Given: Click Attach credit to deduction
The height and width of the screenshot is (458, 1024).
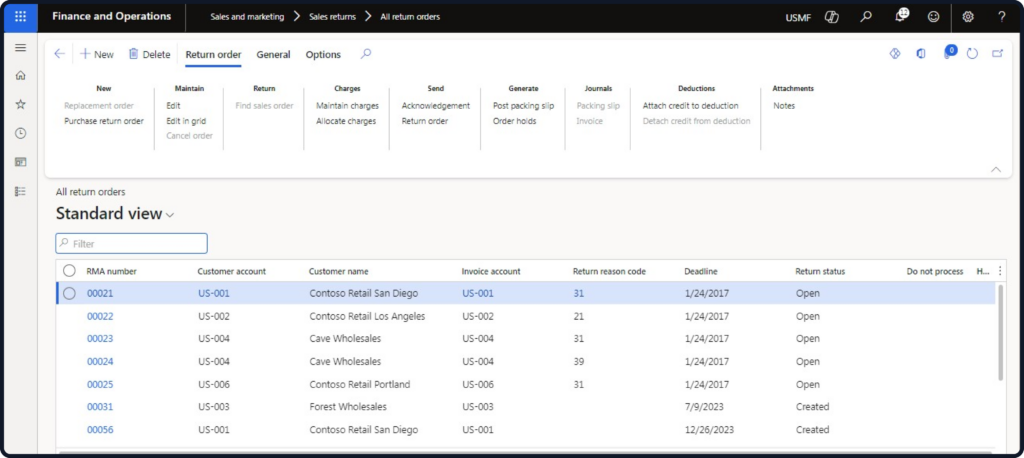Looking at the screenshot, I should 691,105.
